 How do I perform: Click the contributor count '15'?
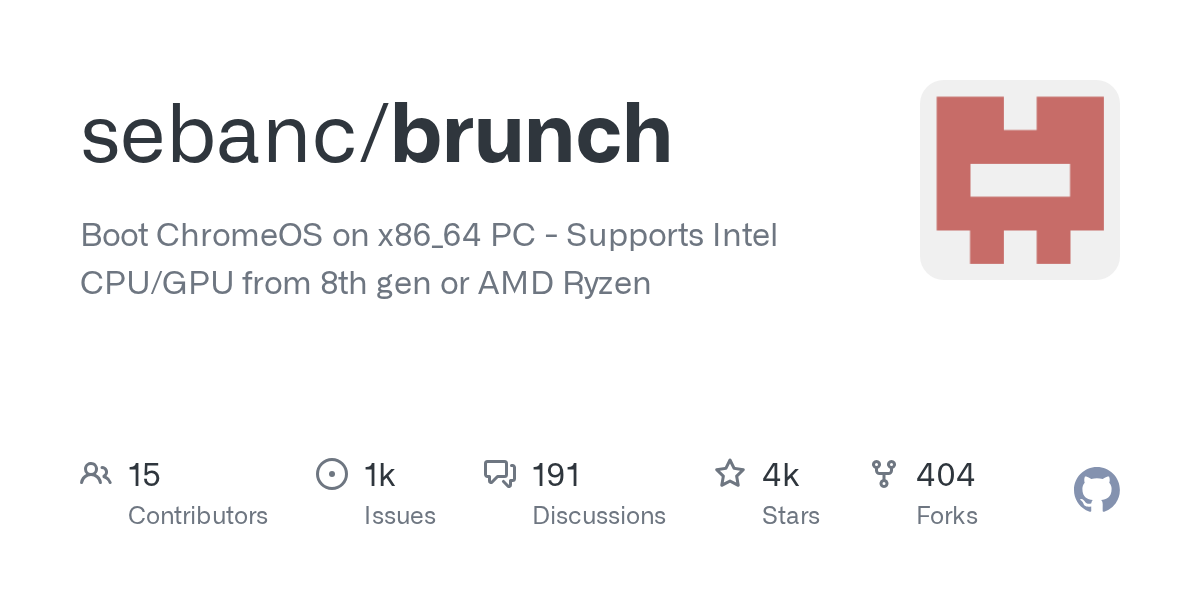144,475
